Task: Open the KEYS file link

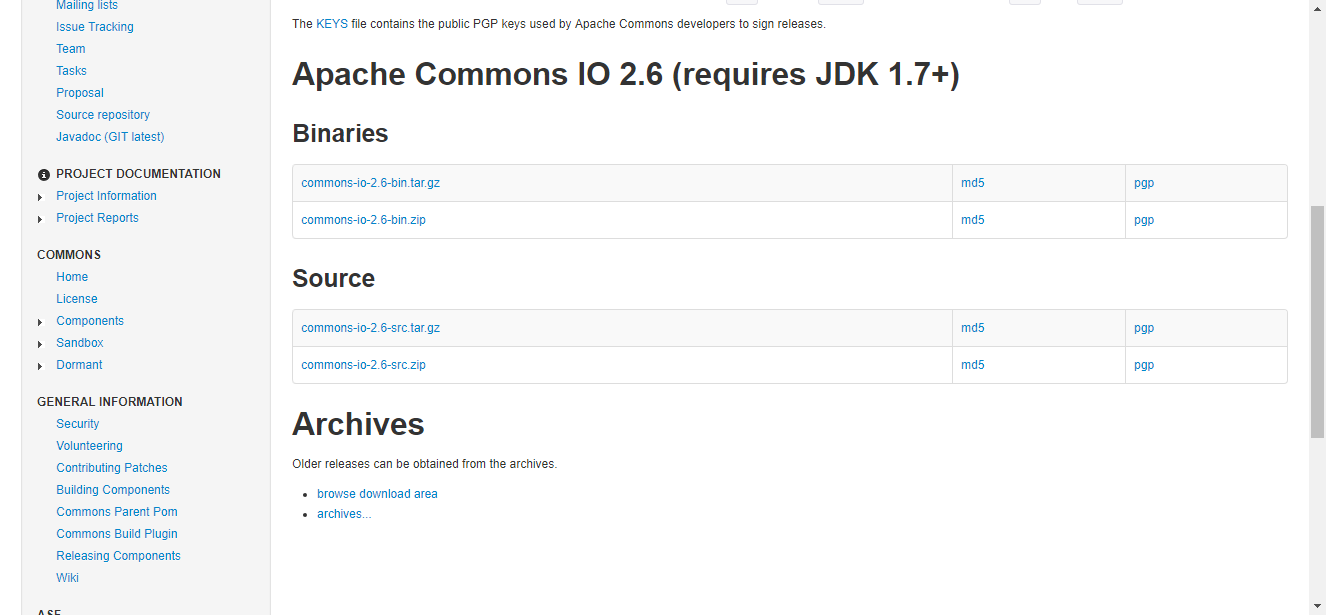Action: tap(331, 23)
